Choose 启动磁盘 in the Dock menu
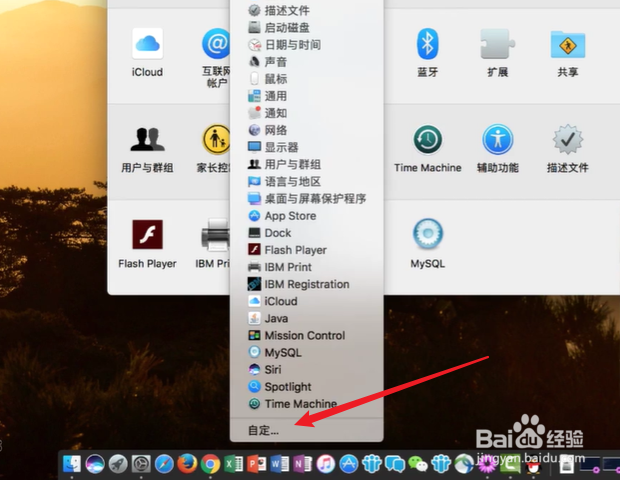This screenshot has height=480, width=620. (306, 27)
